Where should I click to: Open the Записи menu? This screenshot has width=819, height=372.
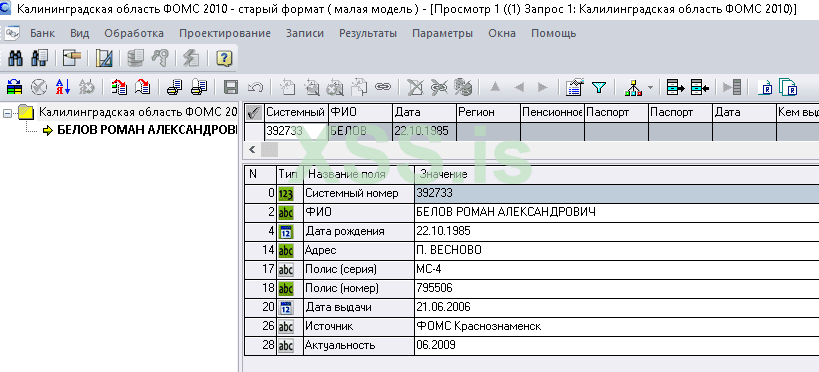click(305, 33)
